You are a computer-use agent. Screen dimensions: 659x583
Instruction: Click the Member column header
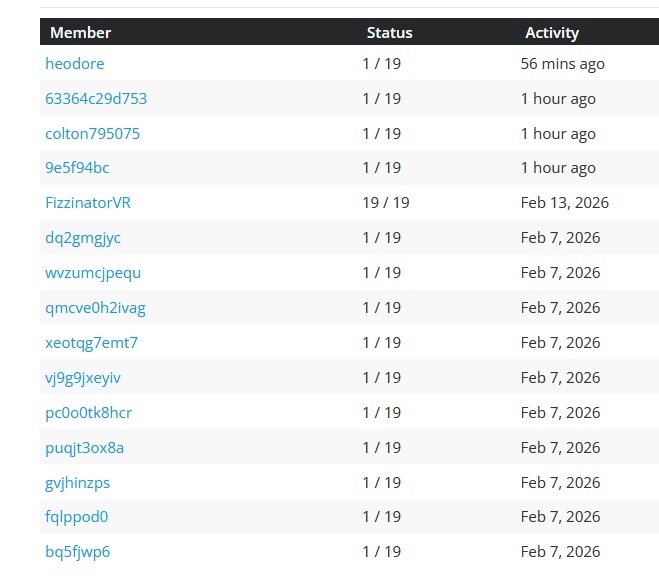(81, 33)
